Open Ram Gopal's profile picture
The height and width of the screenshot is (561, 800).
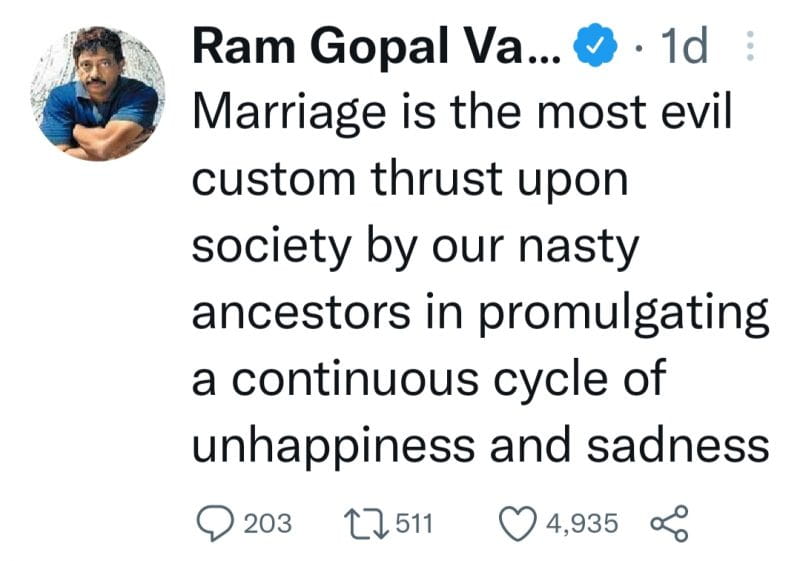click(97, 93)
